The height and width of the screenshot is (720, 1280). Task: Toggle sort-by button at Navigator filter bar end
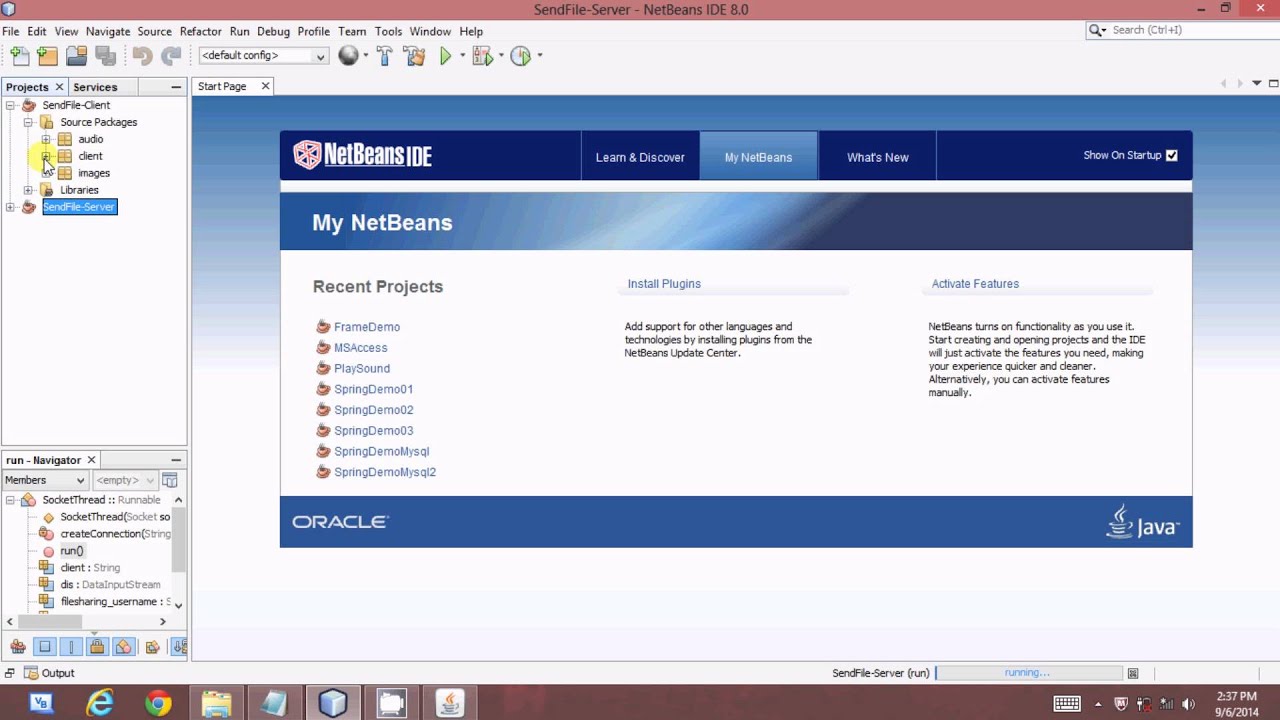(x=180, y=647)
